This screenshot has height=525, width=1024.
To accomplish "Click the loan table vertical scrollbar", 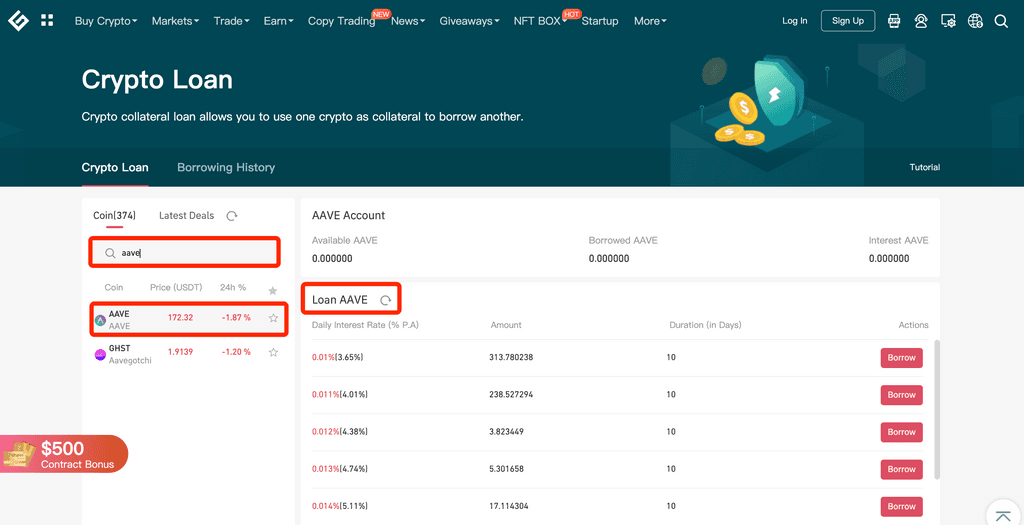I will tap(938, 409).
